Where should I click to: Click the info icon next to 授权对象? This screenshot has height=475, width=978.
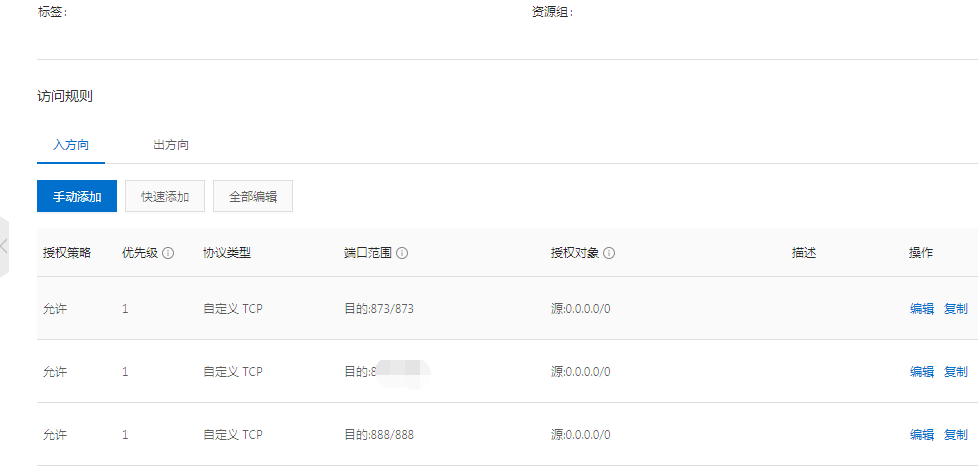point(609,253)
